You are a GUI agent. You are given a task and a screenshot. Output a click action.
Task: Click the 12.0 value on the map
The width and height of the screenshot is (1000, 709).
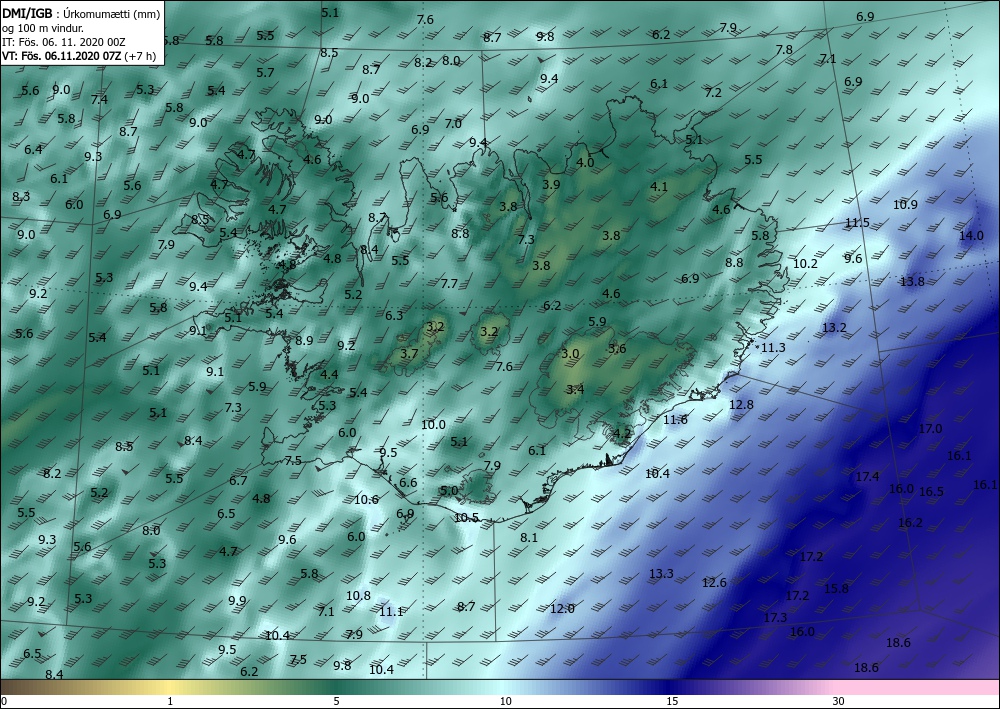click(562, 609)
